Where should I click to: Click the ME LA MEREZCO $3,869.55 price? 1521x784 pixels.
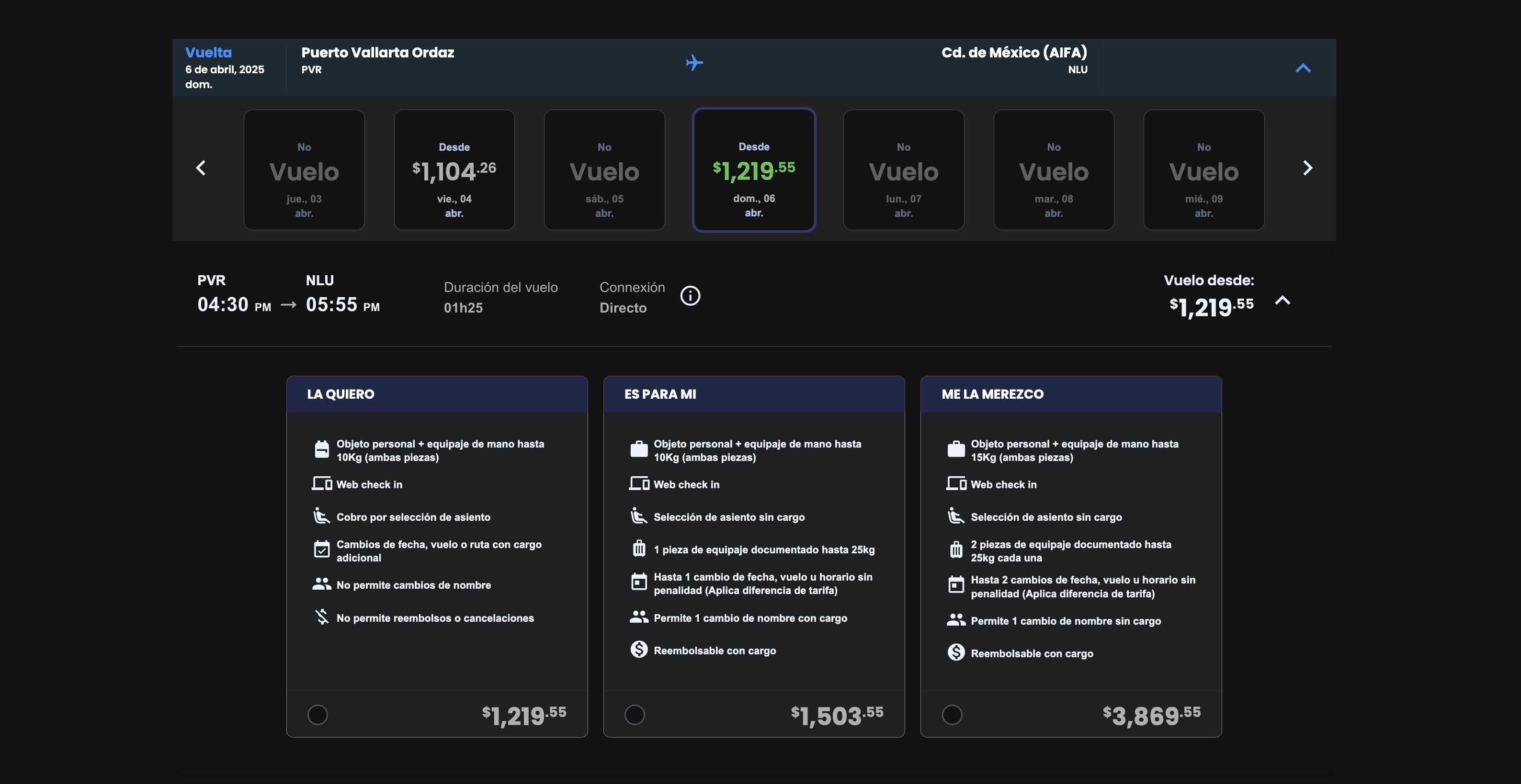1151,716
